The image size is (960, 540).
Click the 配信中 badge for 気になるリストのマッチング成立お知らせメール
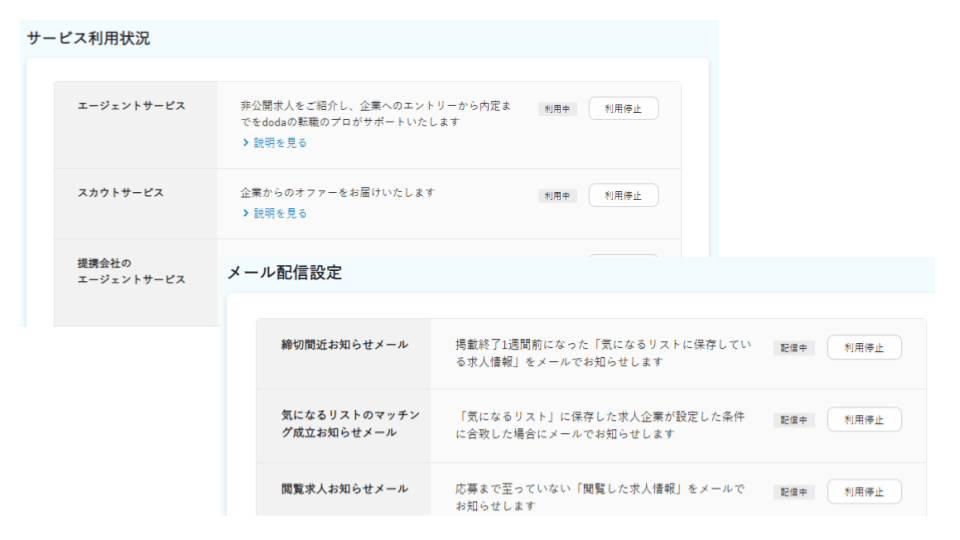(x=793, y=420)
